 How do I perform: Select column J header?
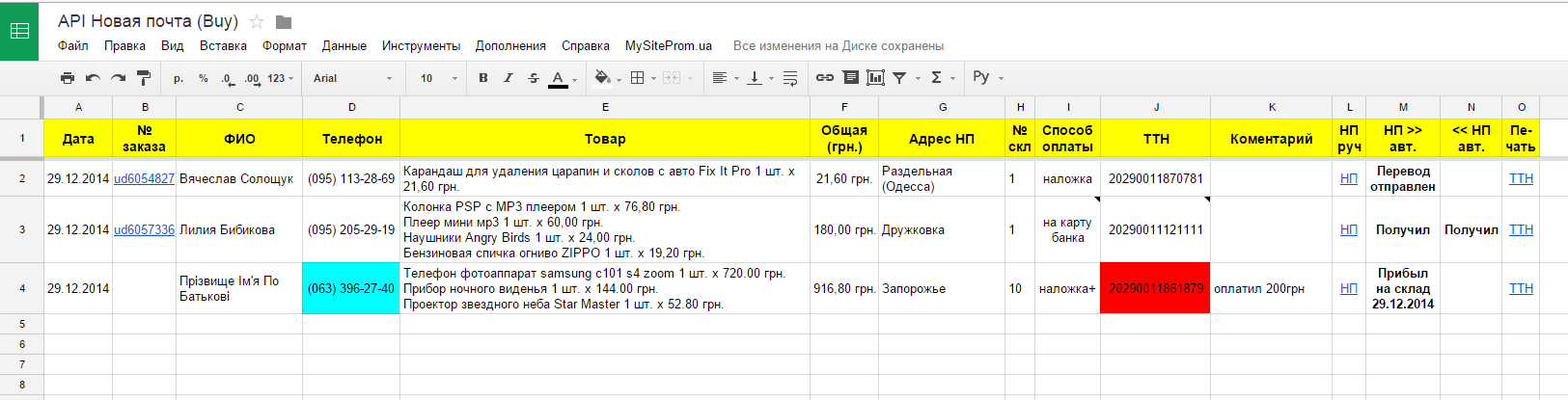[1155, 107]
